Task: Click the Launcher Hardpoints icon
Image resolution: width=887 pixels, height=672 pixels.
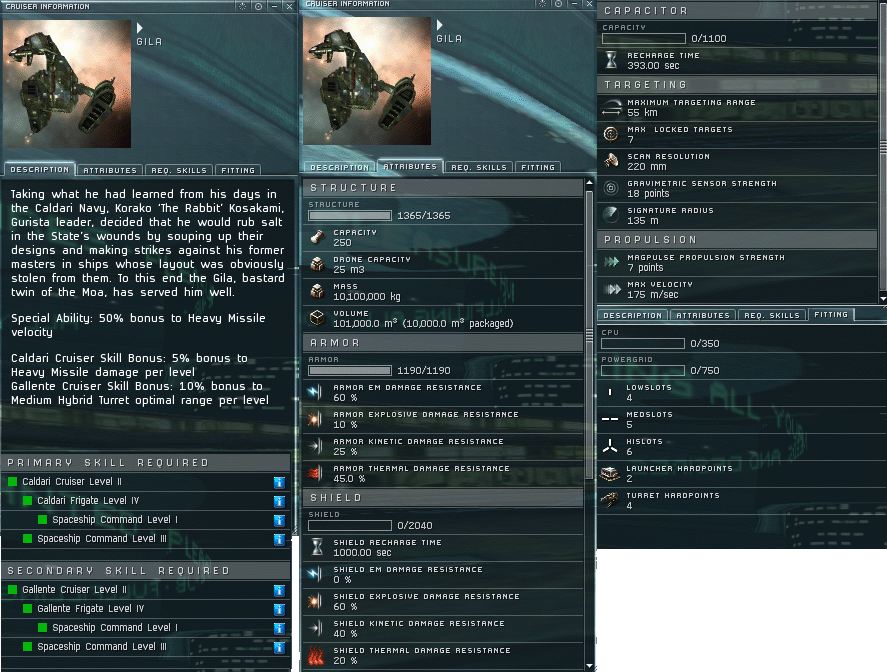Action: pyautogui.click(x=610, y=473)
